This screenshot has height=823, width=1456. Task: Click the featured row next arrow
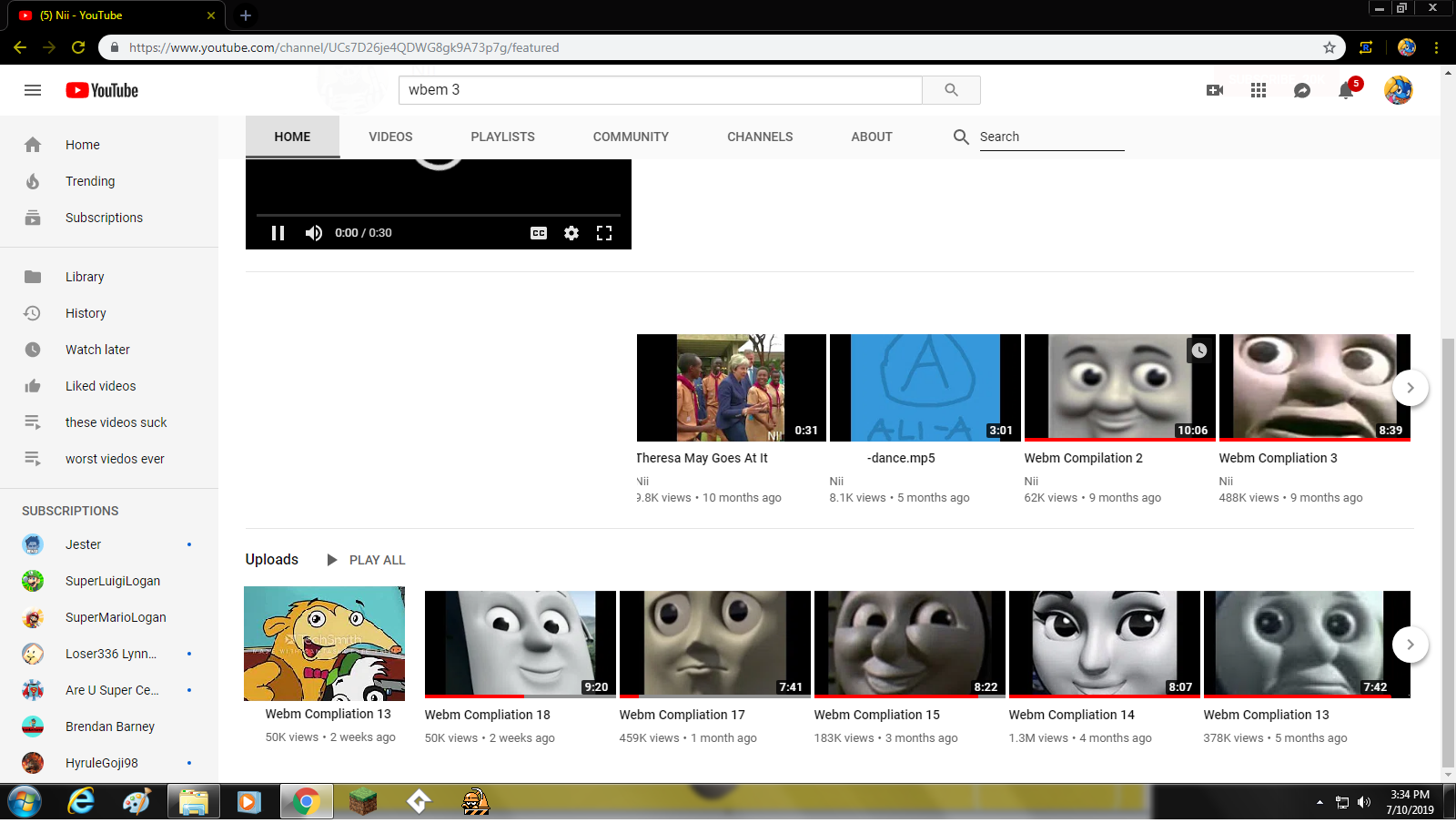pos(1410,388)
